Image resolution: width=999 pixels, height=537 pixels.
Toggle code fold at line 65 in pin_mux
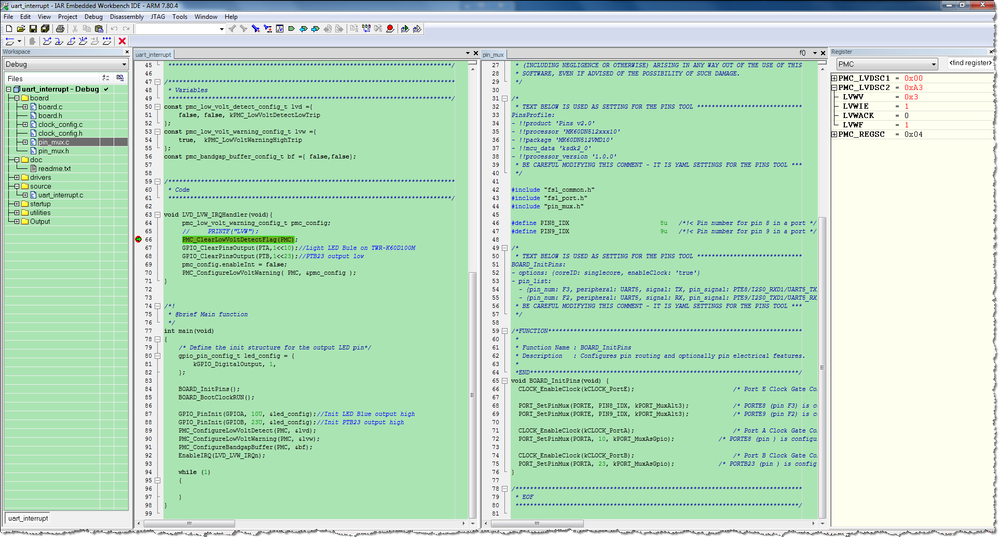point(505,380)
